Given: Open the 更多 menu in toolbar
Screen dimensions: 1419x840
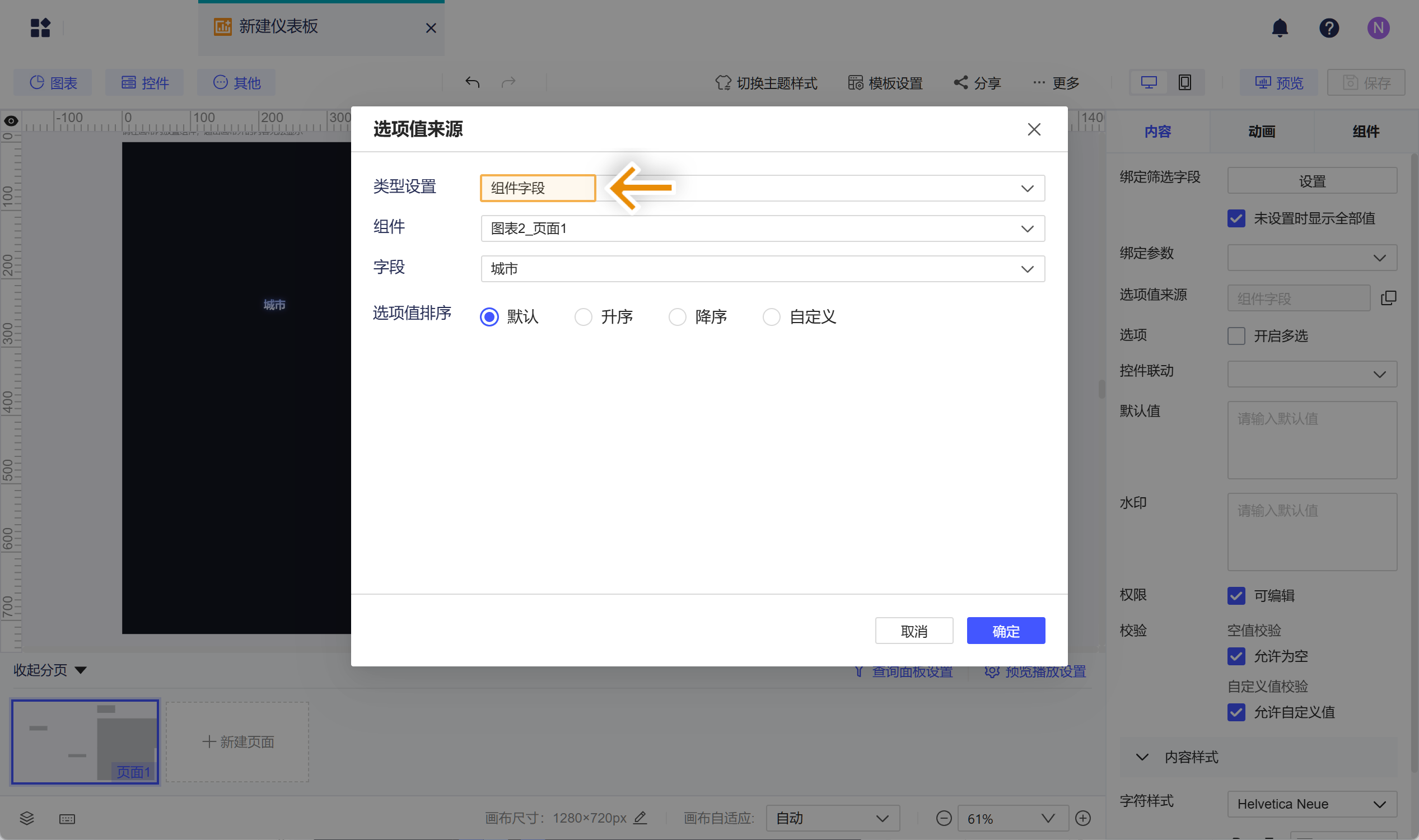Looking at the screenshot, I should click(x=1056, y=83).
